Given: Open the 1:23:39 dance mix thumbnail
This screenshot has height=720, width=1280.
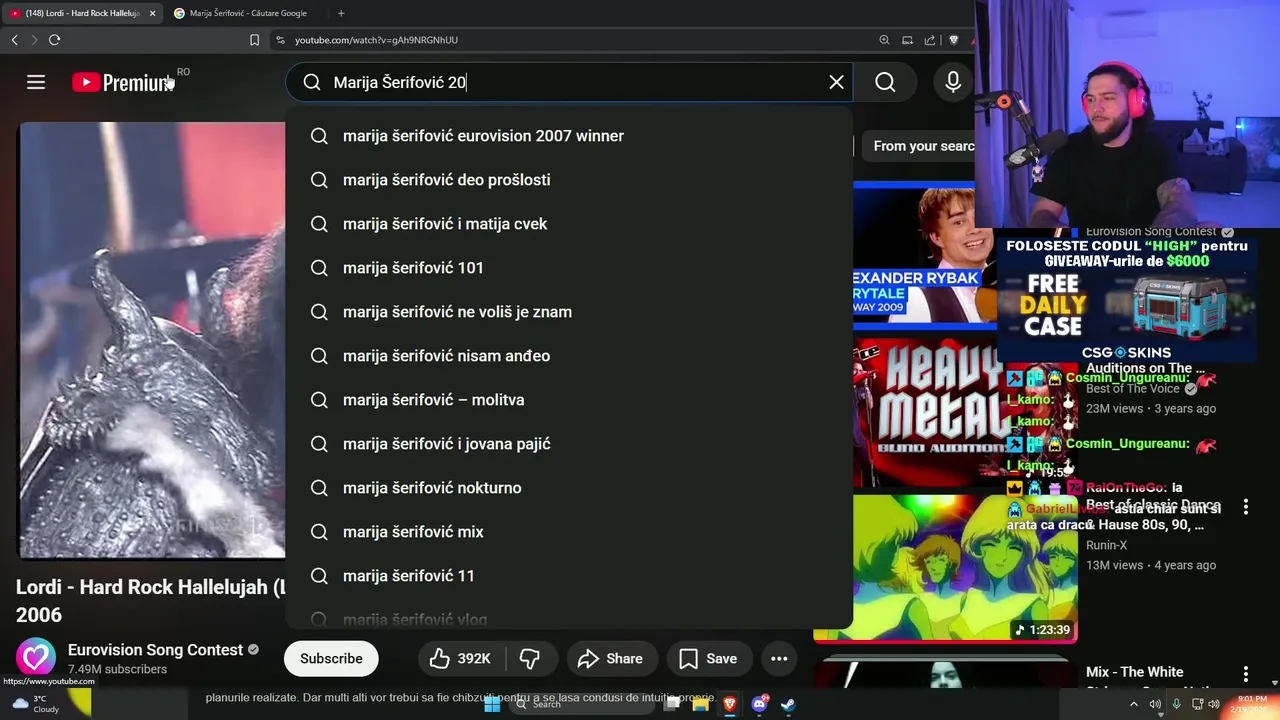Looking at the screenshot, I should [945, 568].
